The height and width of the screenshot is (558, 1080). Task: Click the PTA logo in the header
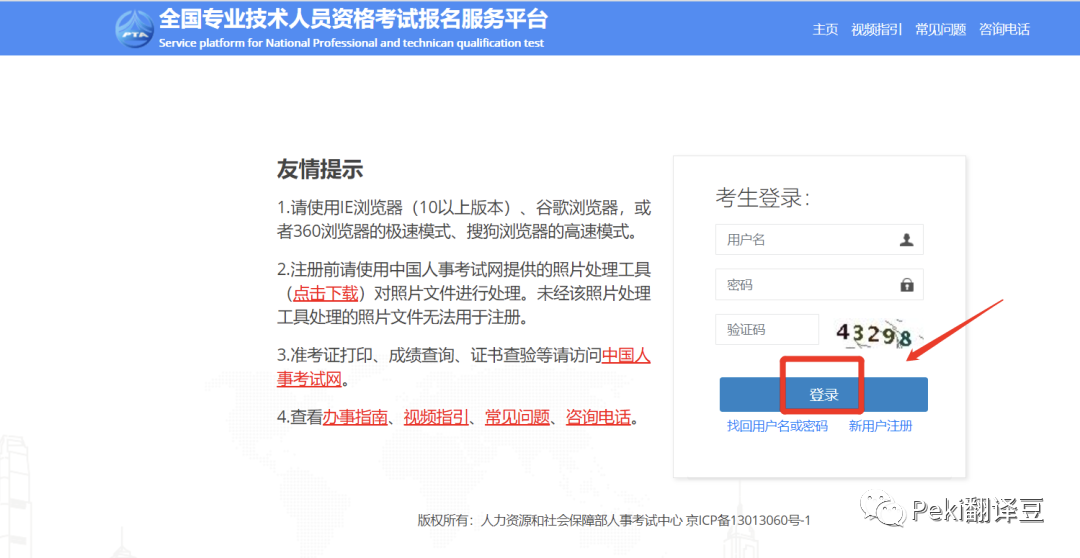pos(134,28)
